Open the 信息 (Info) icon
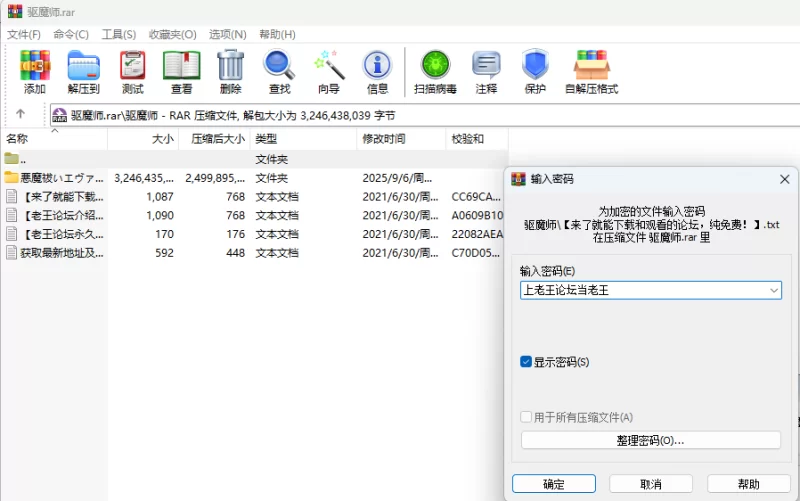 point(377,65)
